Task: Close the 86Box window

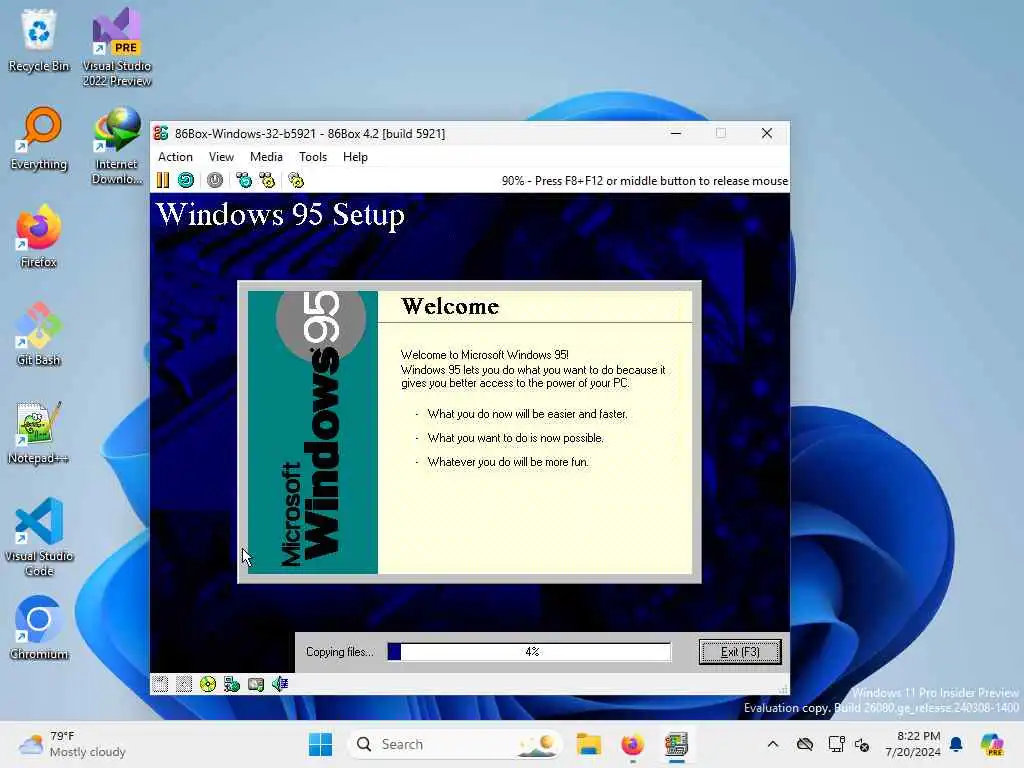Action: tap(767, 133)
